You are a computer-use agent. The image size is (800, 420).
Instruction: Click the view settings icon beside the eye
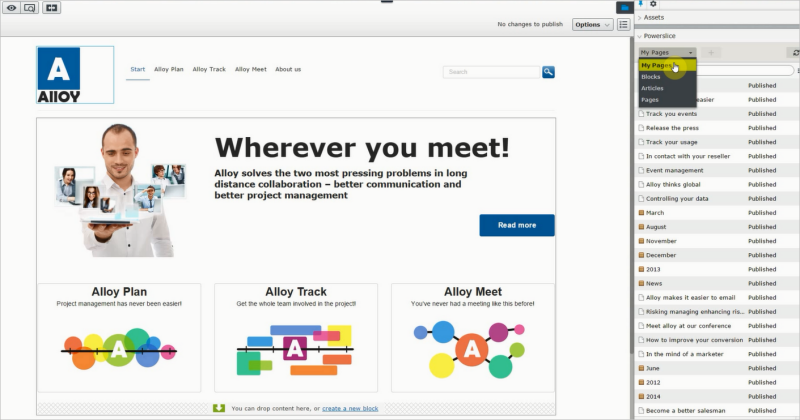[x=30, y=7]
